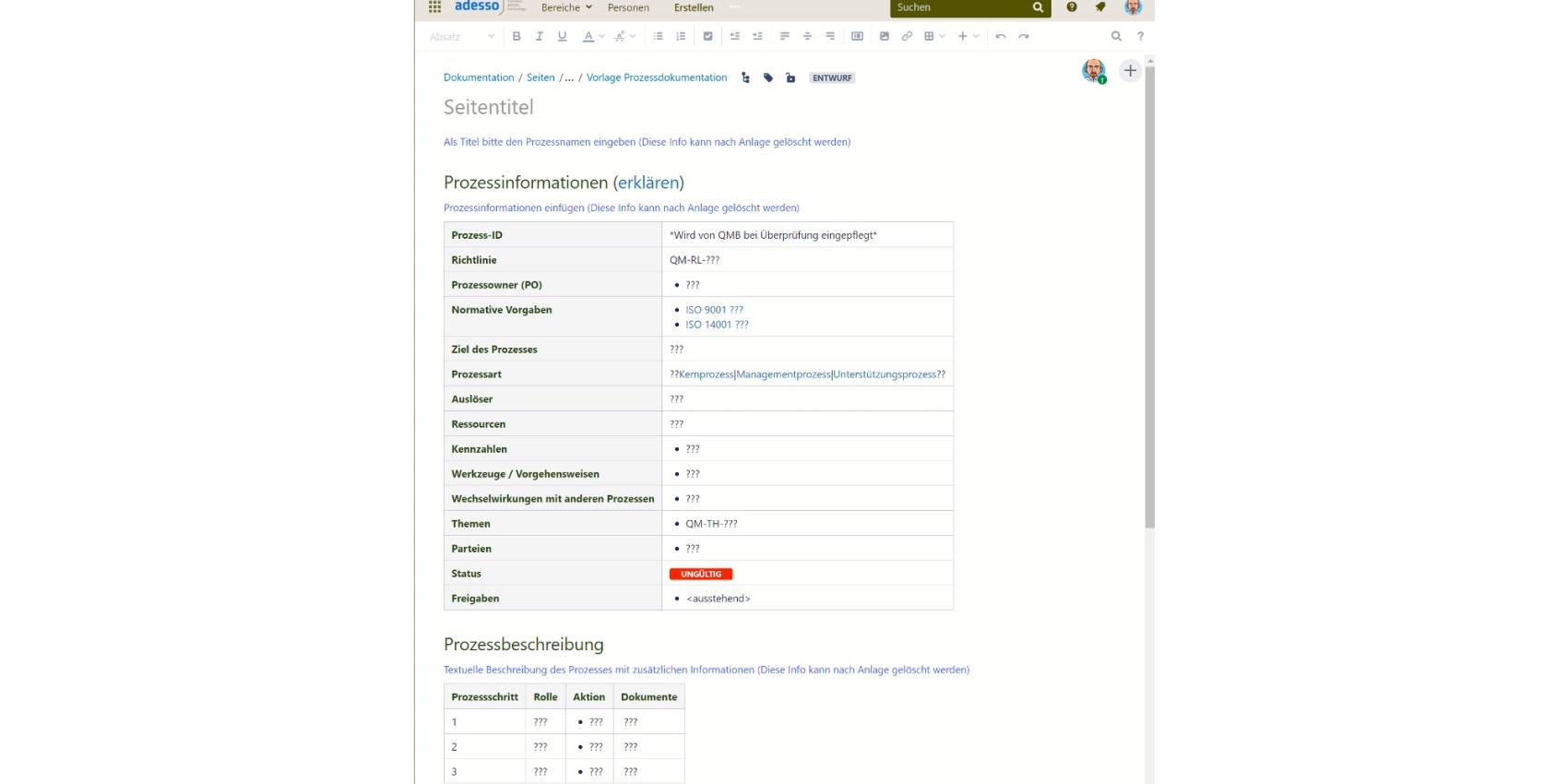Open the ISO 14001 ??? link
The height and width of the screenshot is (784, 1568).
pos(717,325)
